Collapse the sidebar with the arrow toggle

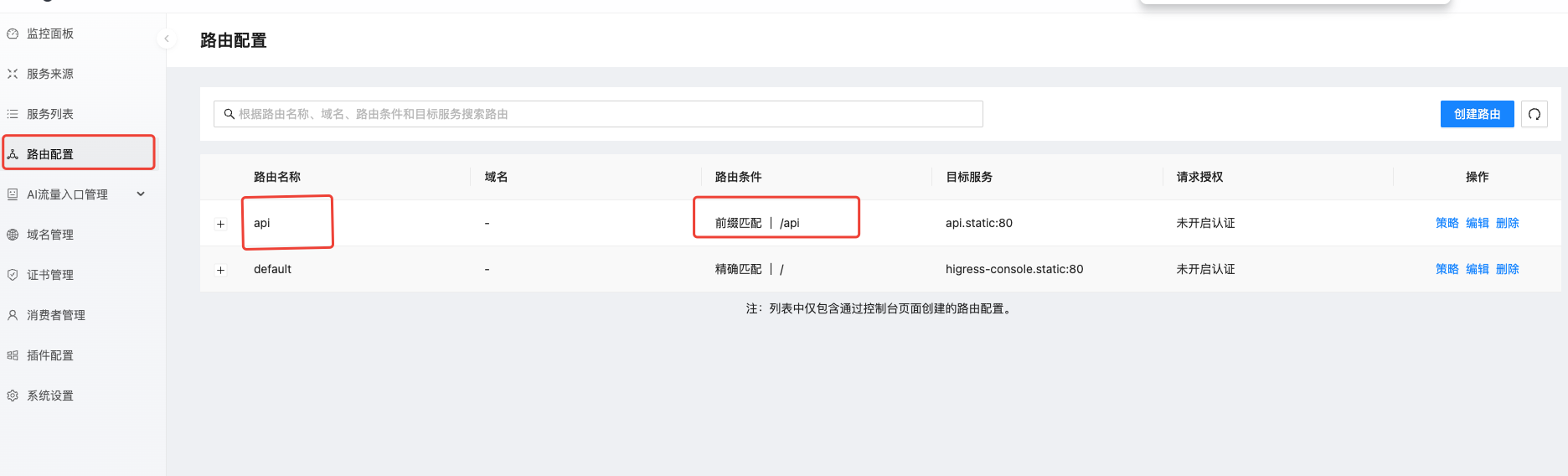coord(167,39)
